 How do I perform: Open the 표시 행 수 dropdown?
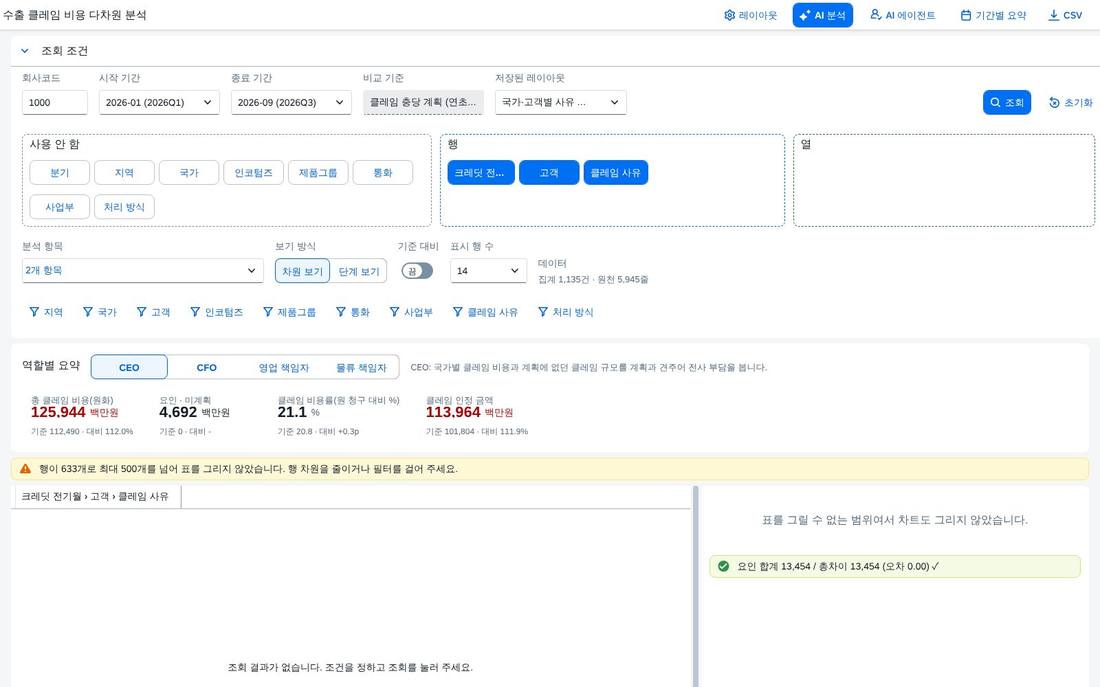point(488,271)
